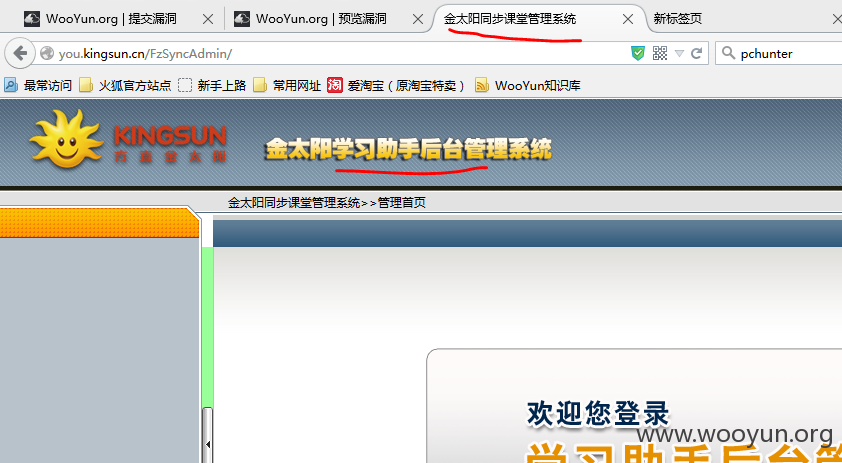The width and height of the screenshot is (842, 463).
Task: Click the WooYun favicon on the 预览漏洞 tab
Action: pyautogui.click(x=242, y=19)
